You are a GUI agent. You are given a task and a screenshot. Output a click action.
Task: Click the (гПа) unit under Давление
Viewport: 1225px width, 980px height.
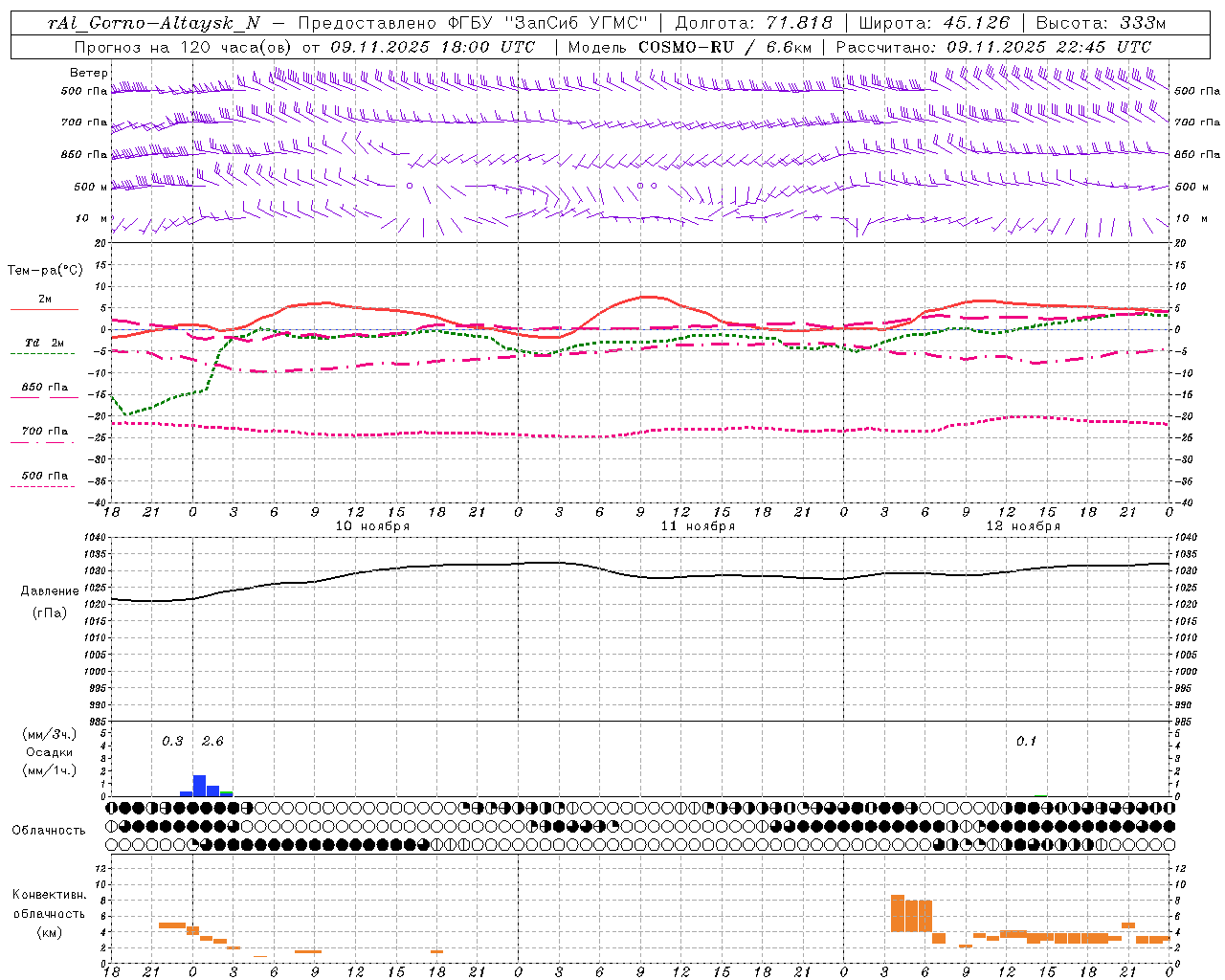click(x=50, y=612)
